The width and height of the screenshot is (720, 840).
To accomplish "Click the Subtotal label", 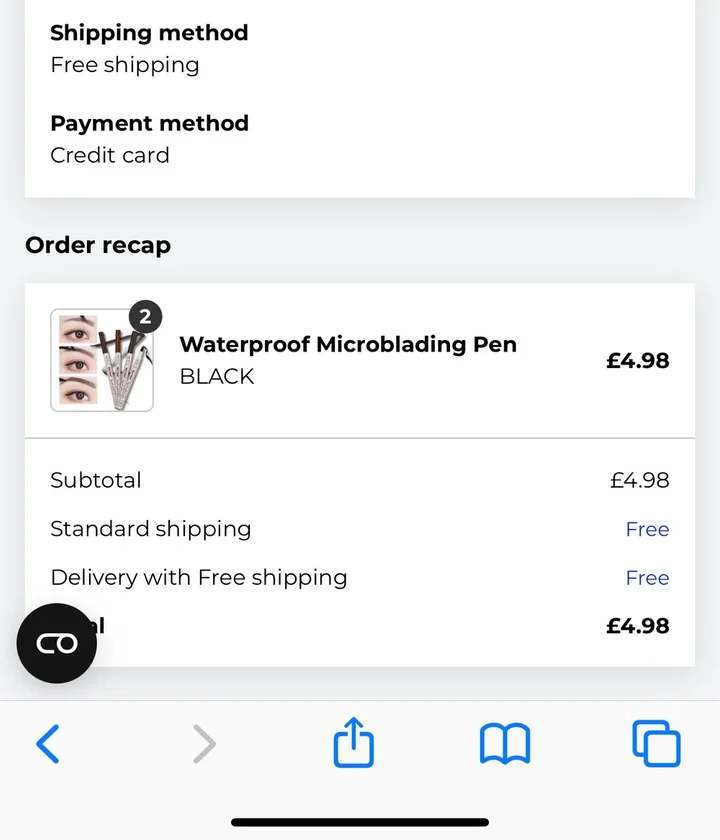I will 96,480.
